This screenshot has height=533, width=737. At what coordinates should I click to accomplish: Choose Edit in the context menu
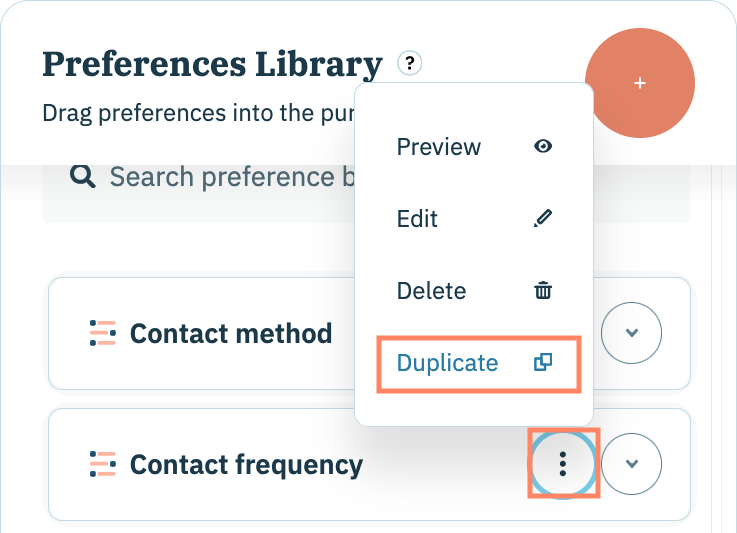418,219
